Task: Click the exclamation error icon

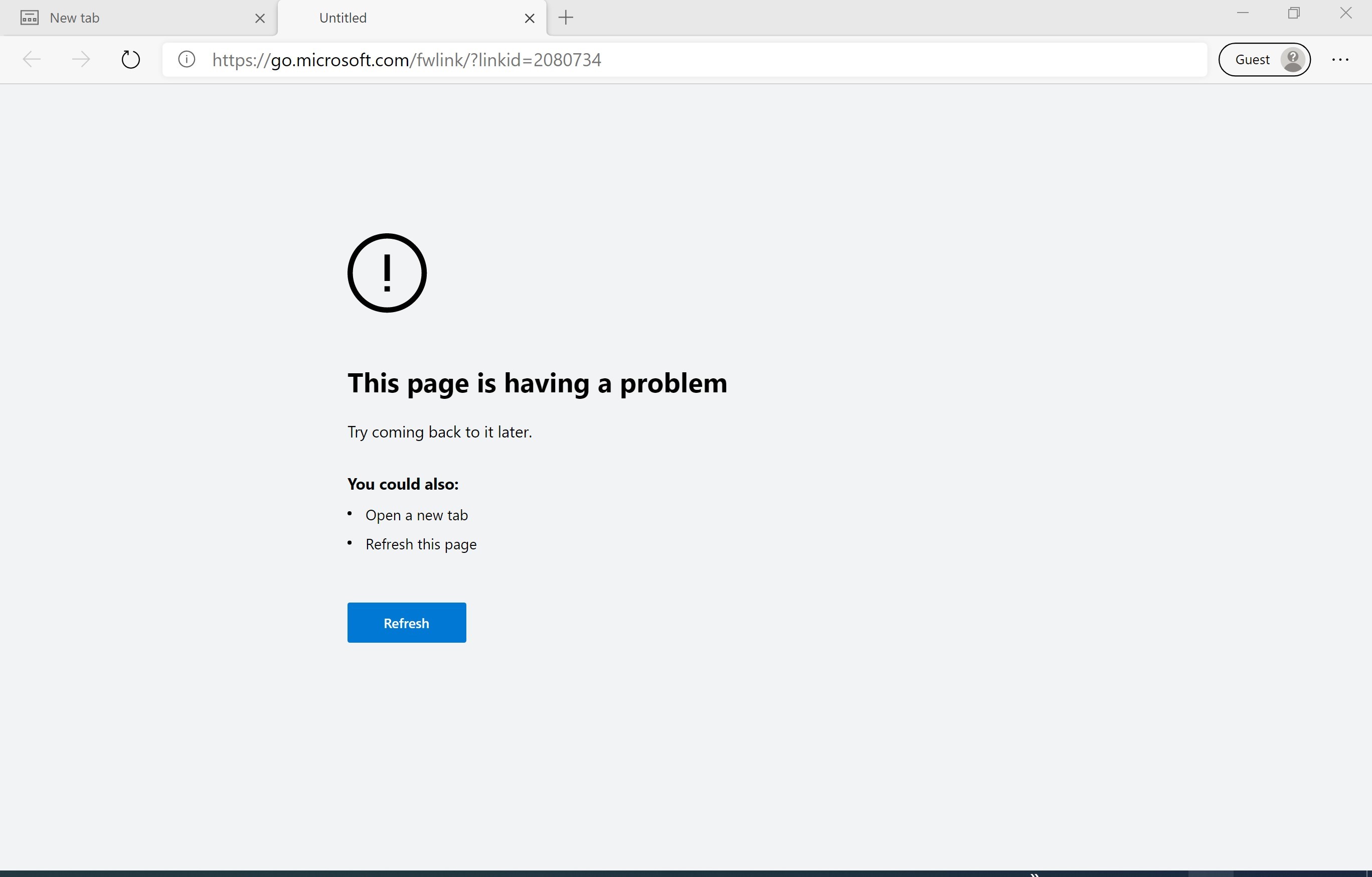Action: pyautogui.click(x=387, y=273)
